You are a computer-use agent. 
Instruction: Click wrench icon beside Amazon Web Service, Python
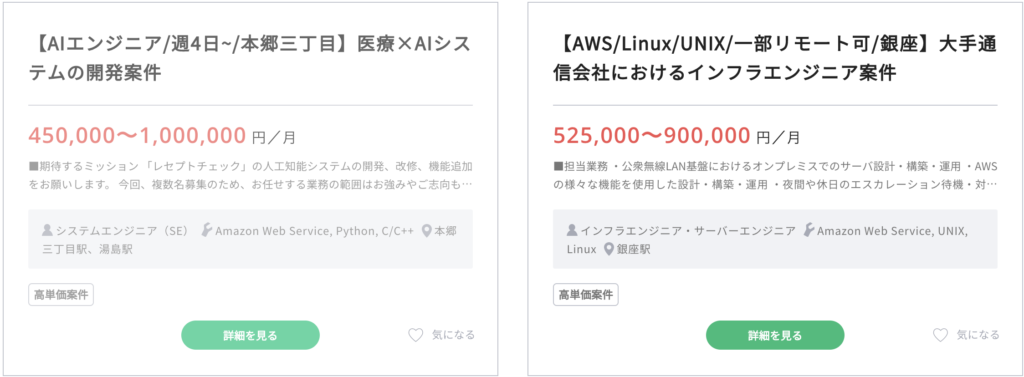point(207,231)
